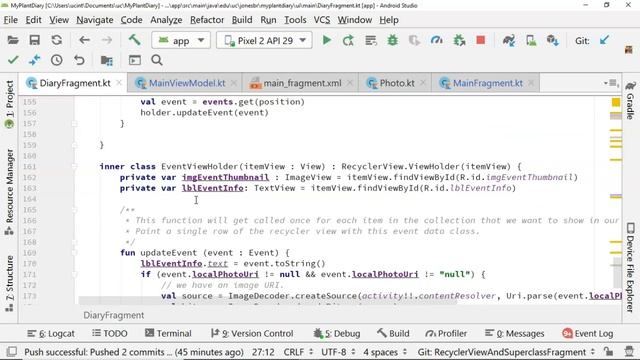Run the app with the green play button

[x=327, y=40]
